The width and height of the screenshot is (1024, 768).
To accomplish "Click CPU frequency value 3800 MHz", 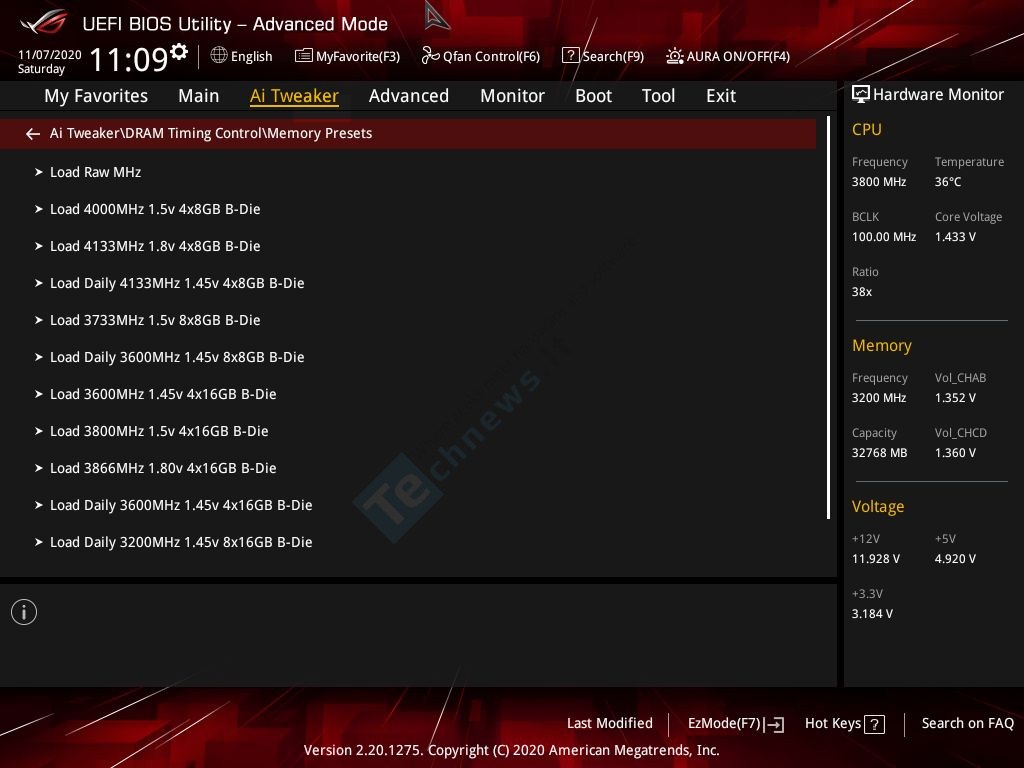I will 878,182.
